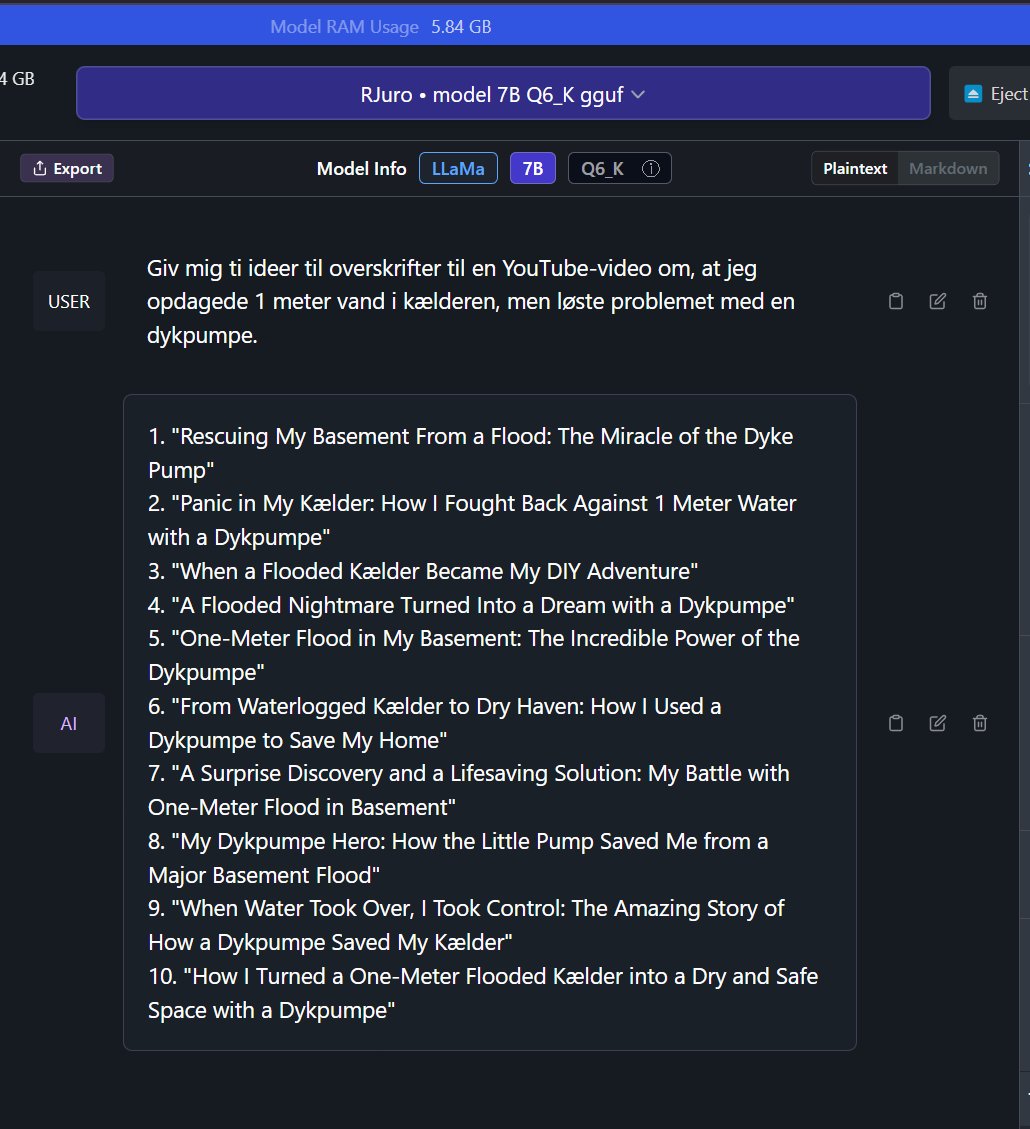Click the USER role label
Screen dimensions: 1030x1129
(x=69, y=301)
